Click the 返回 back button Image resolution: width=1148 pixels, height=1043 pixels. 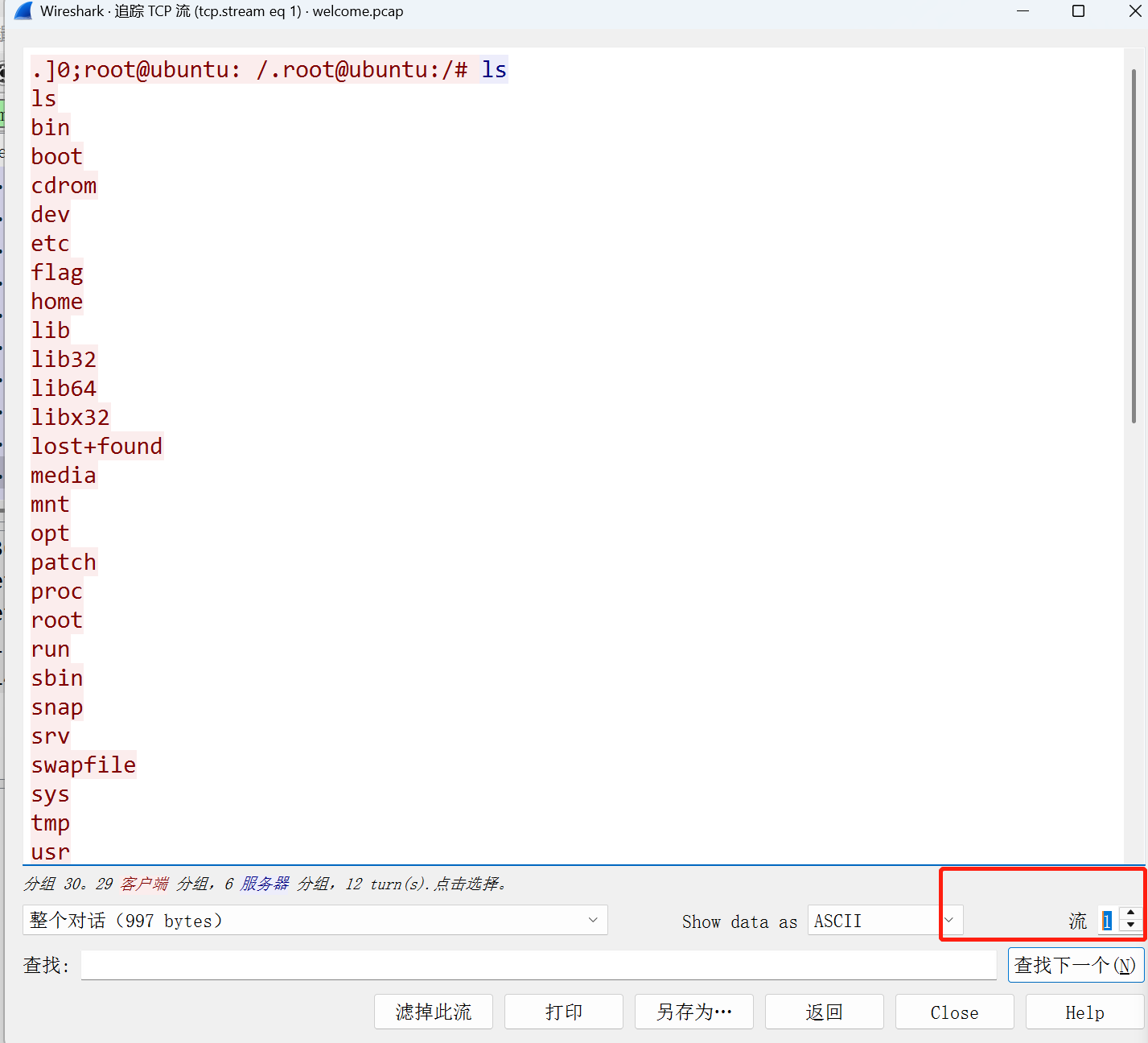coord(825,1012)
